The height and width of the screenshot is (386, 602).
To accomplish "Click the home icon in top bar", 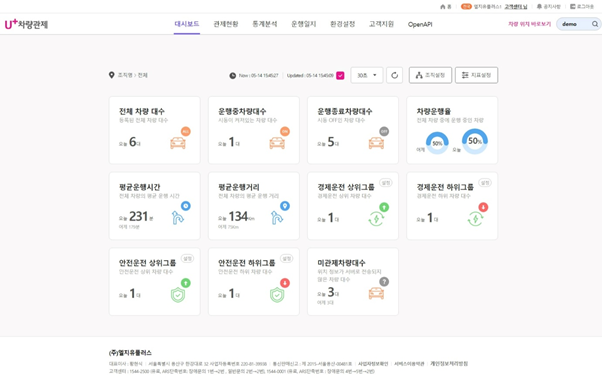I will click(443, 7).
